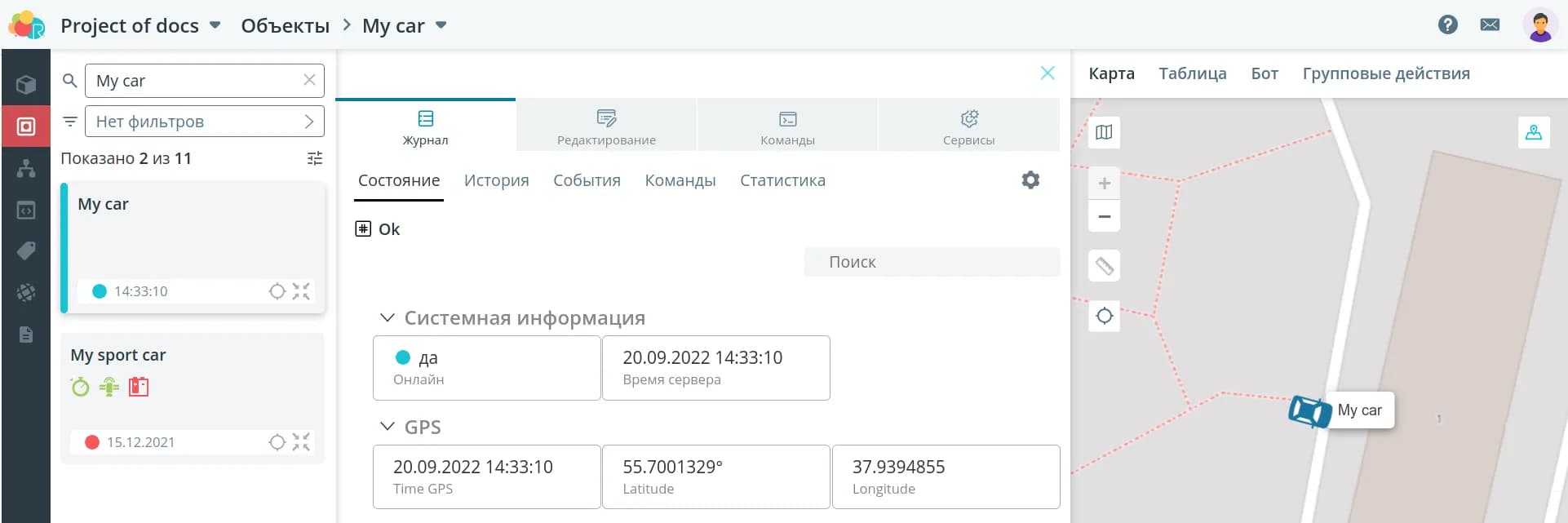
Task: Open the Нет фильтров filter dropdown
Action: point(204,122)
